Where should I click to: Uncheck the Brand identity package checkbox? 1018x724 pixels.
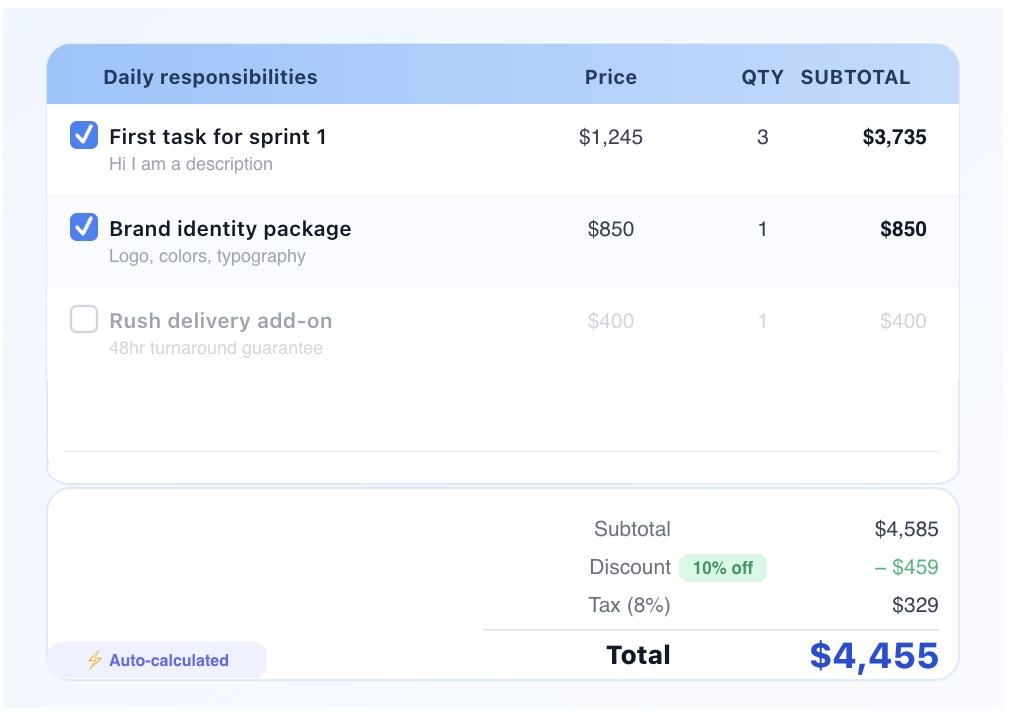coord(84,227)
